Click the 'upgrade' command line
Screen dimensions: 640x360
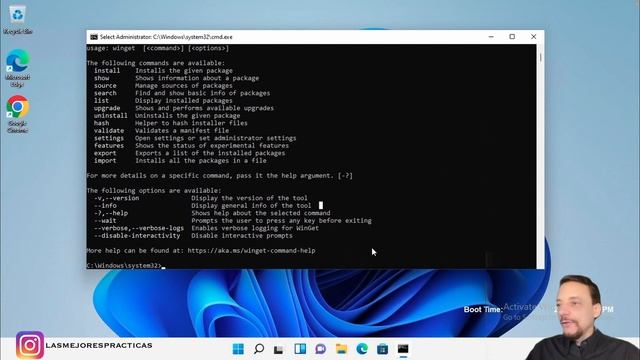184,108
